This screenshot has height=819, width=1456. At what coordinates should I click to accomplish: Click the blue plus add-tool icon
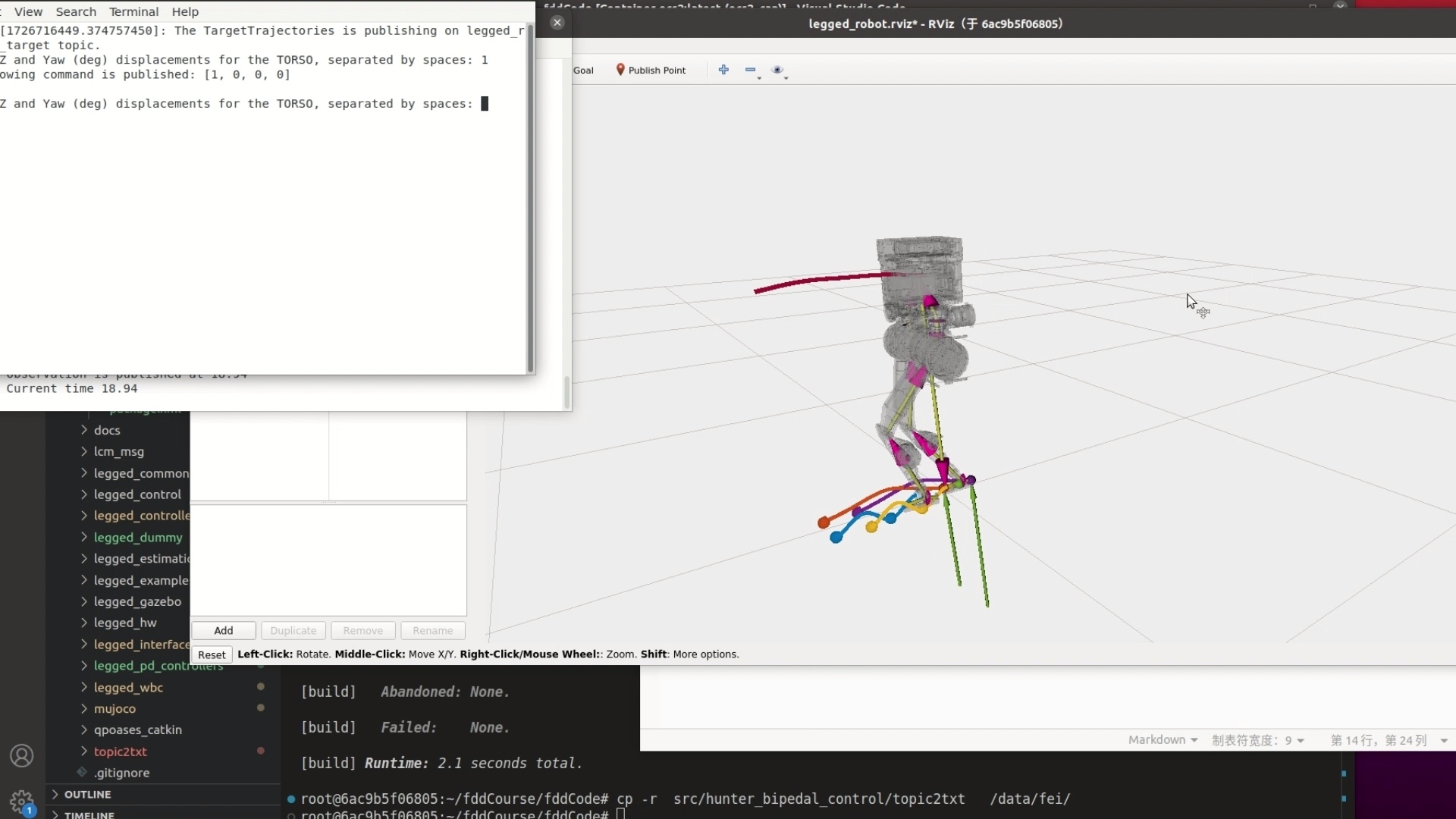click(723, 70)
